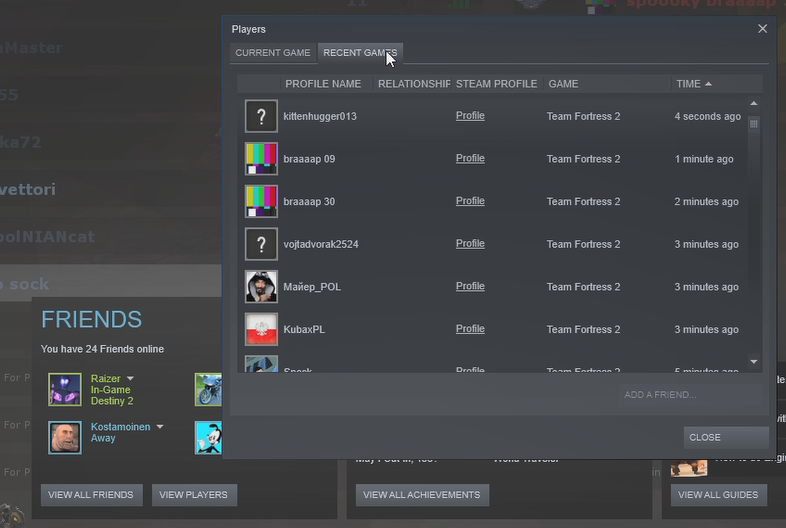Image resolution: width=786 pixels, height=528 pixels.
Task: Open Майер_POL's Profile link
Action: 470,286
